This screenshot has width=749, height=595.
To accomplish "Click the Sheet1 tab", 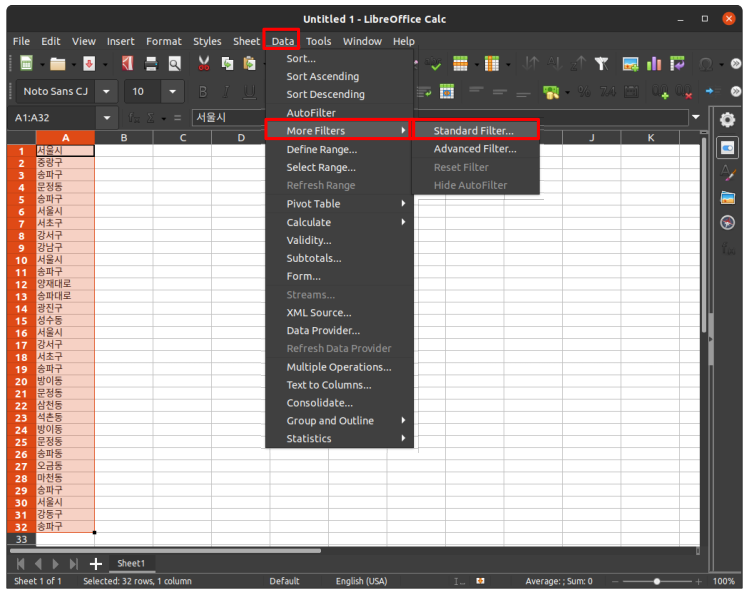I will (131, 563).
